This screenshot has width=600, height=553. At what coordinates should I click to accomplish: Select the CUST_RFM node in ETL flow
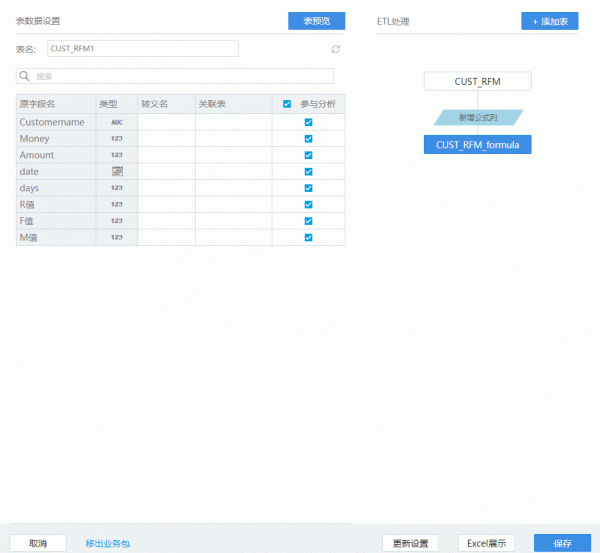[478, 81]
